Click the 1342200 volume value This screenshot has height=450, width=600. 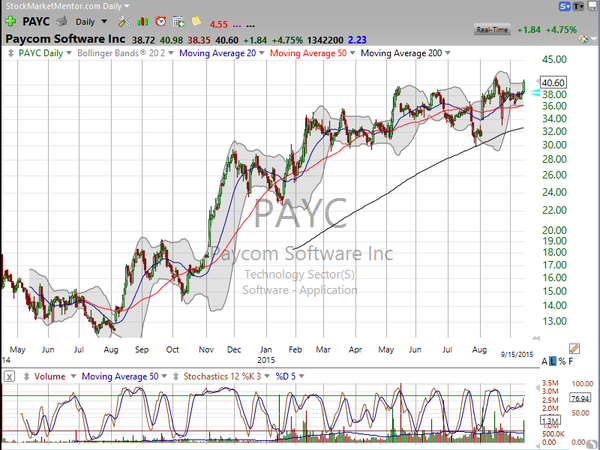click(325, 40)
